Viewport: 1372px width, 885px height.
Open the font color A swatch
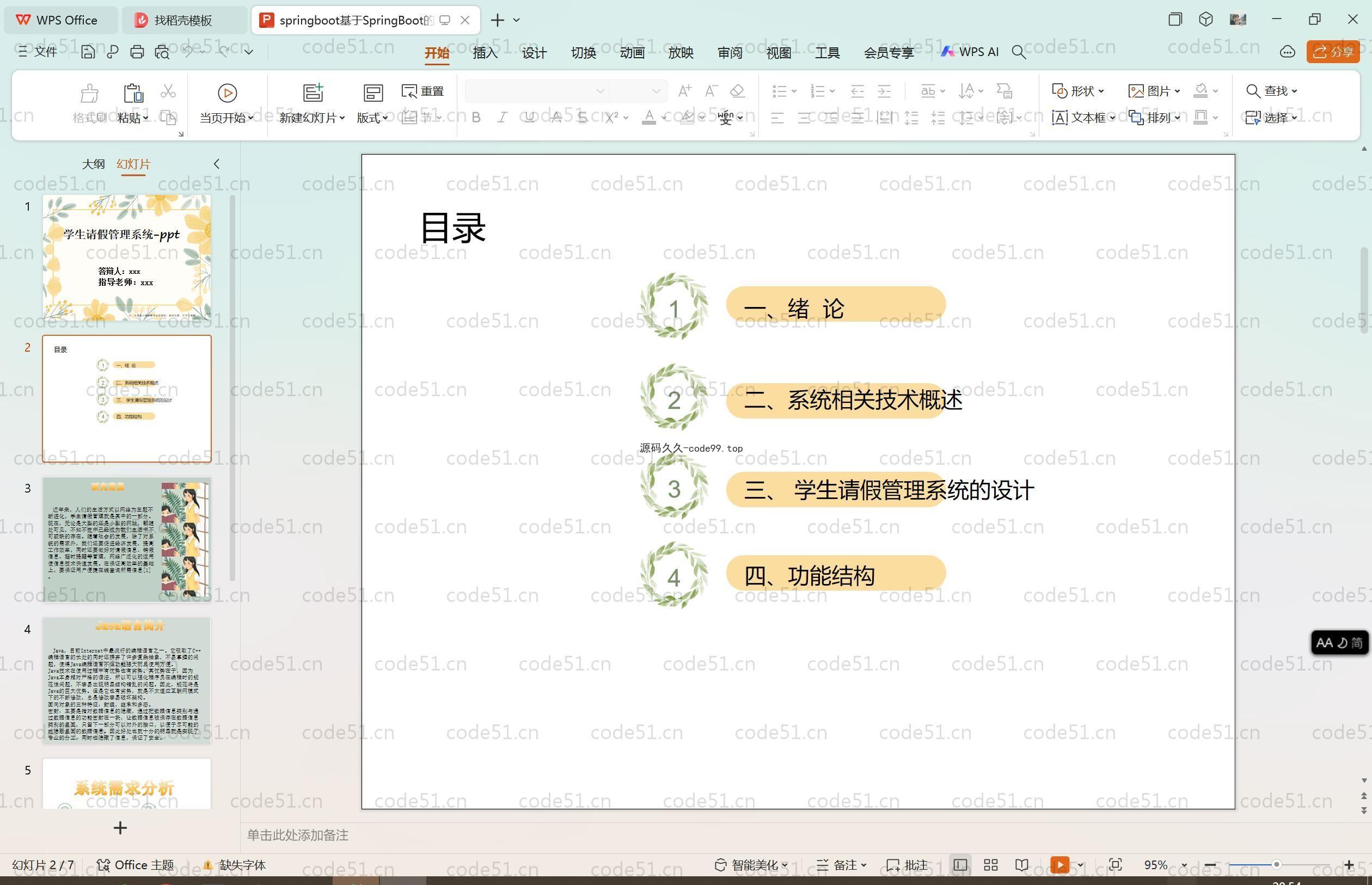(x=649, y=118)
